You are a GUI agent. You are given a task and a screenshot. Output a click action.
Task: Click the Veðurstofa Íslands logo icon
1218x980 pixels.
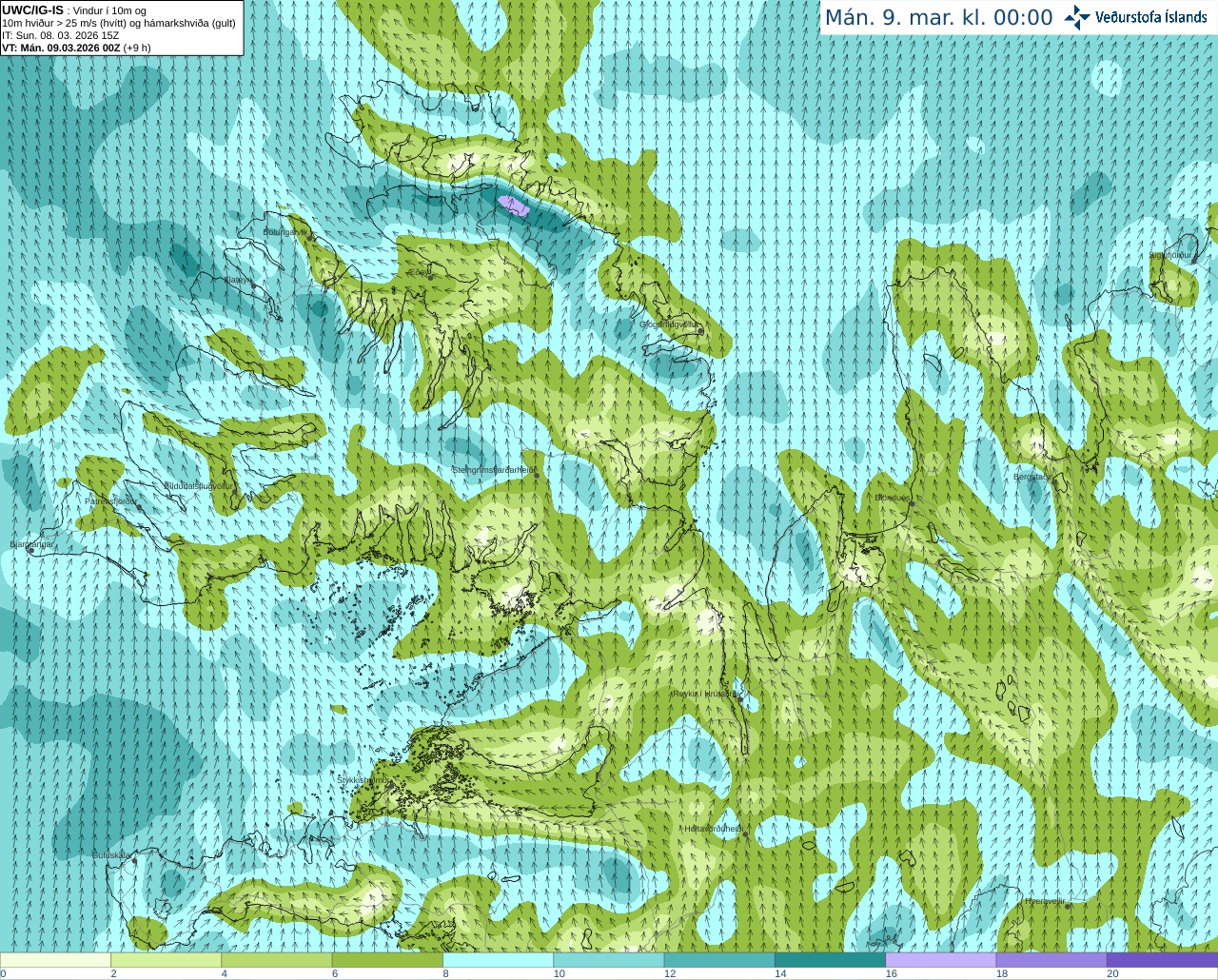point(1077,17)
